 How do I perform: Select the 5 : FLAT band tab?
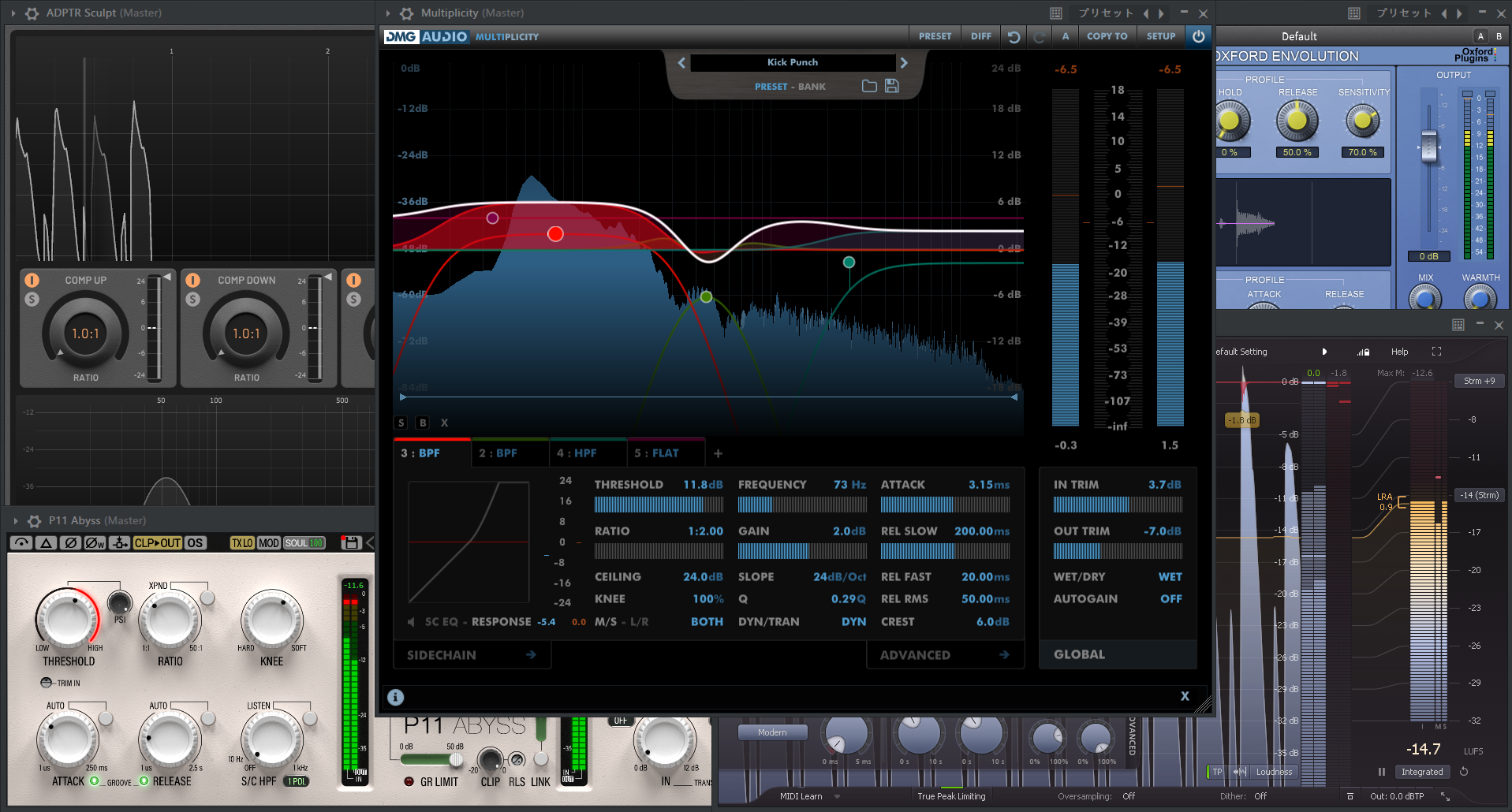[x=656, y=453]
